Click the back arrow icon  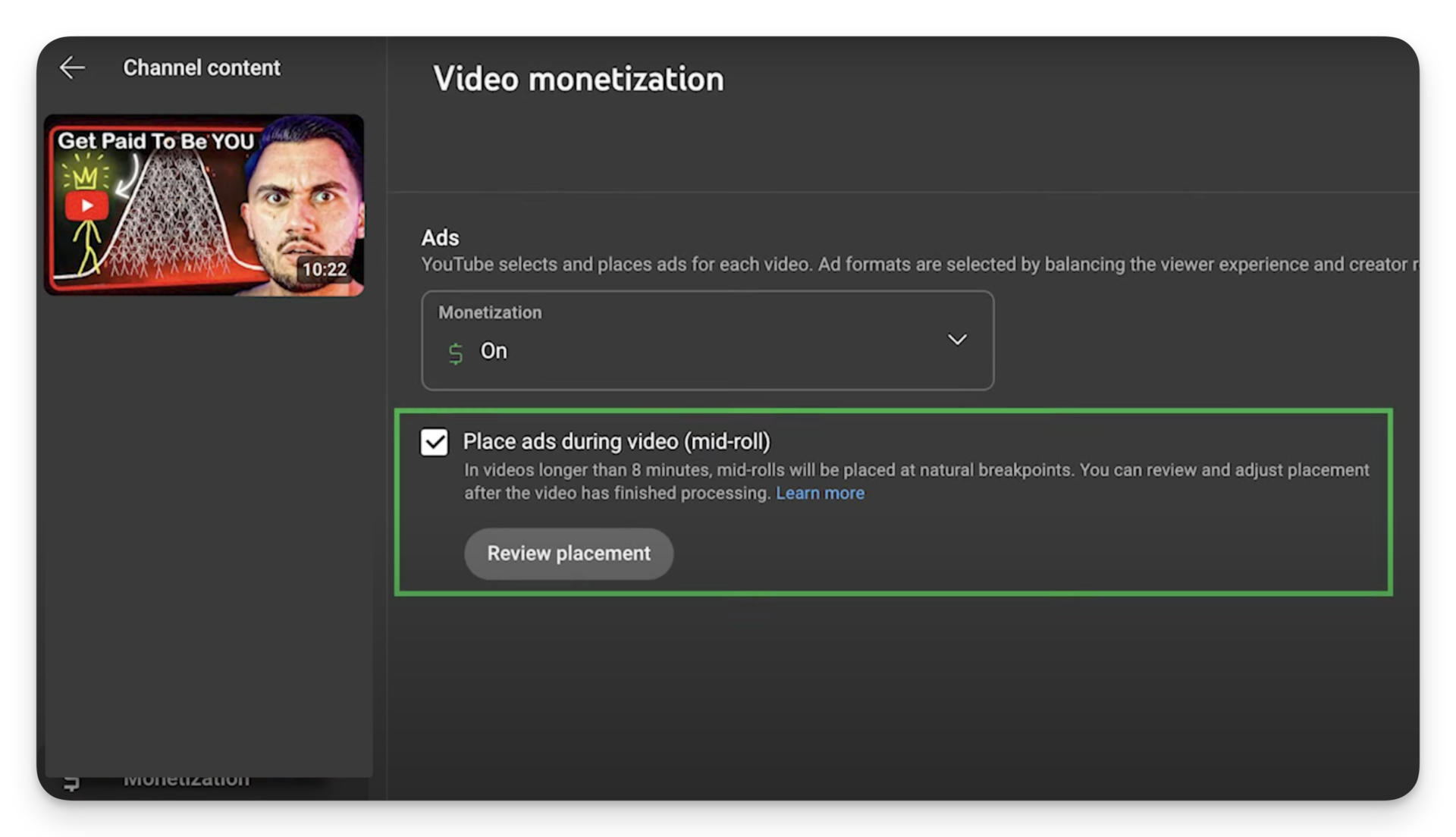coord(72,67)
